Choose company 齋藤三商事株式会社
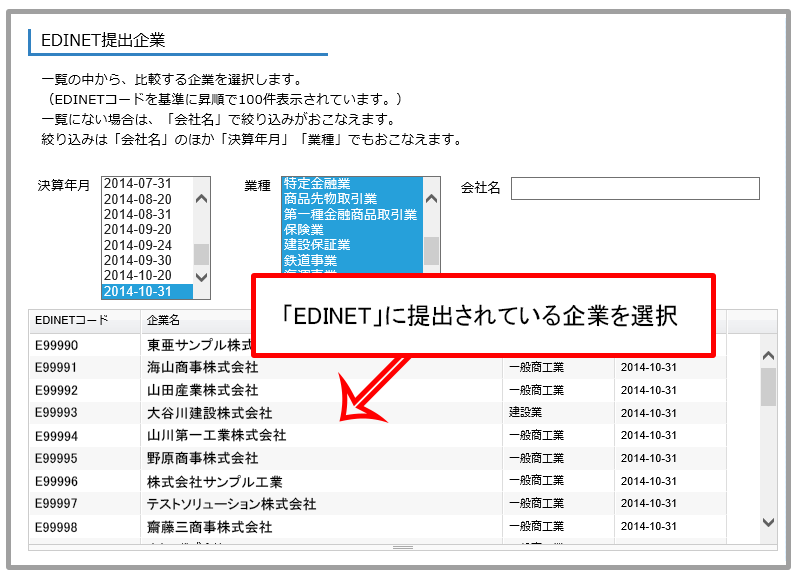Image resolution: width=800 pixels, height=579 pixels. [x=210, y=527]
